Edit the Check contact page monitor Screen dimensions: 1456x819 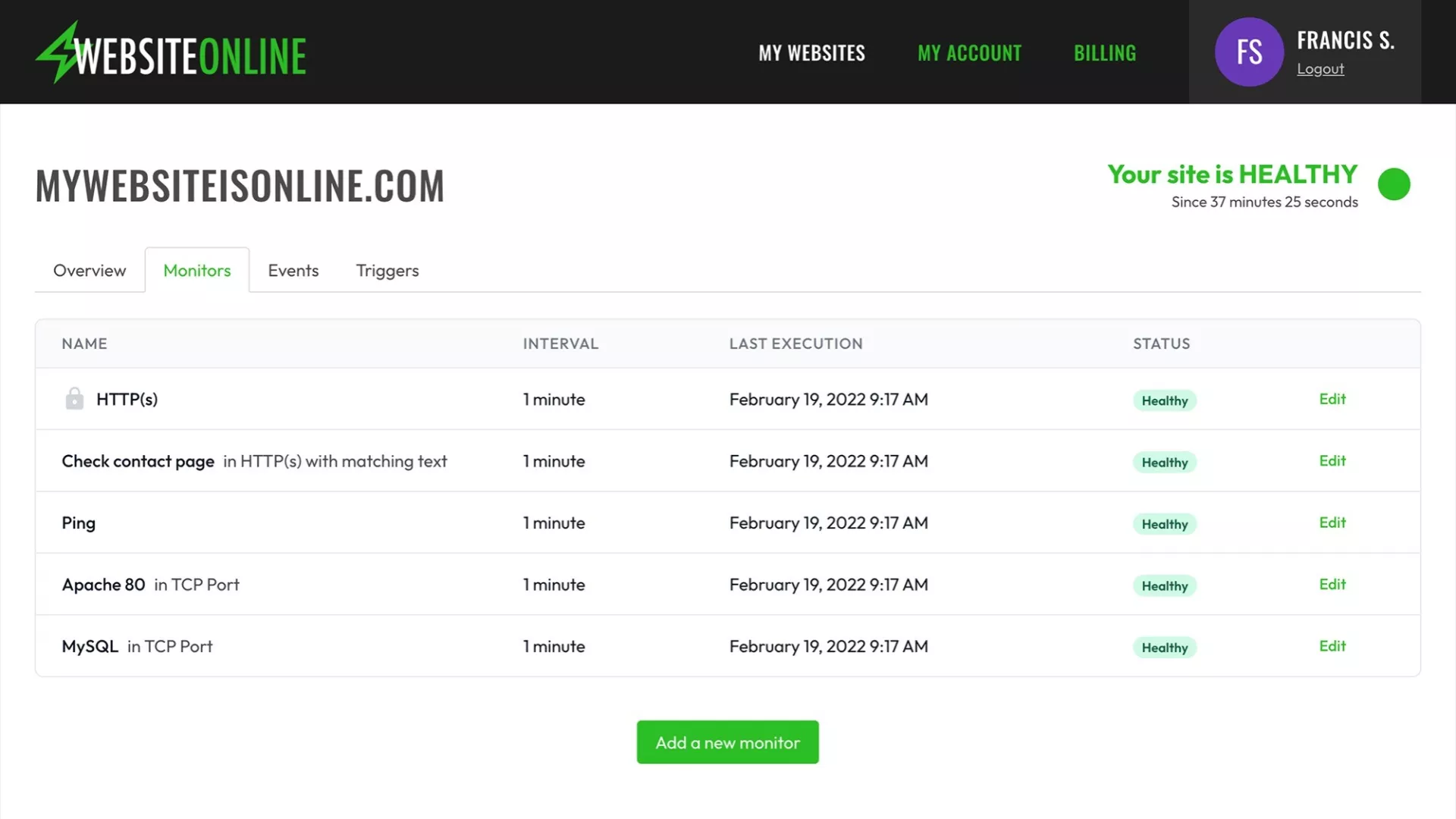(x=1332, y=461)
